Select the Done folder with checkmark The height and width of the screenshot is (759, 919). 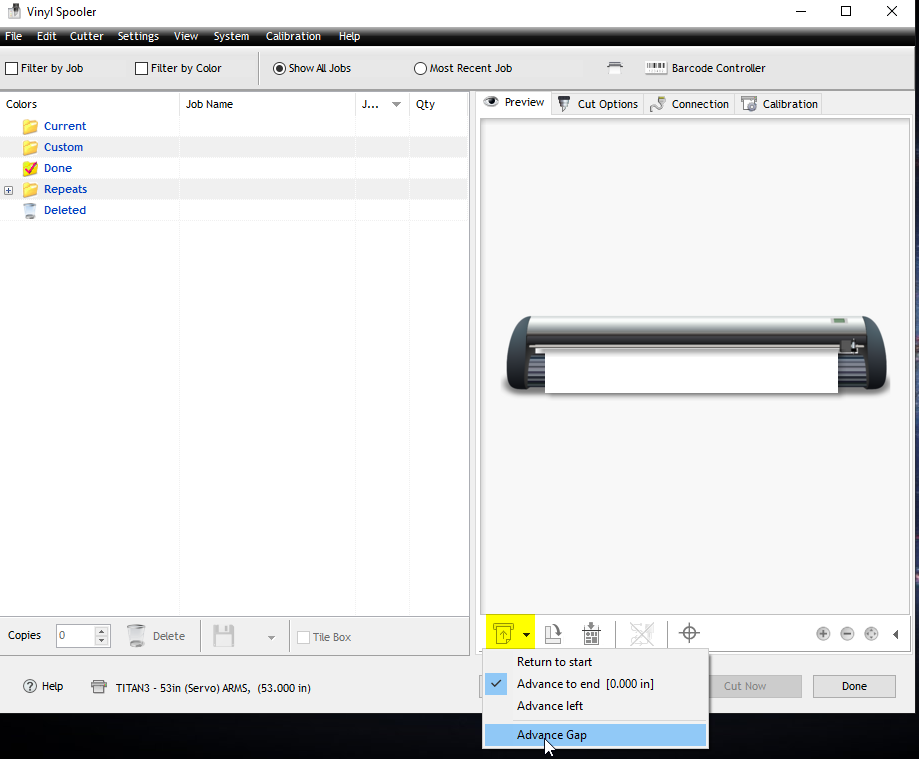[57, 168]
